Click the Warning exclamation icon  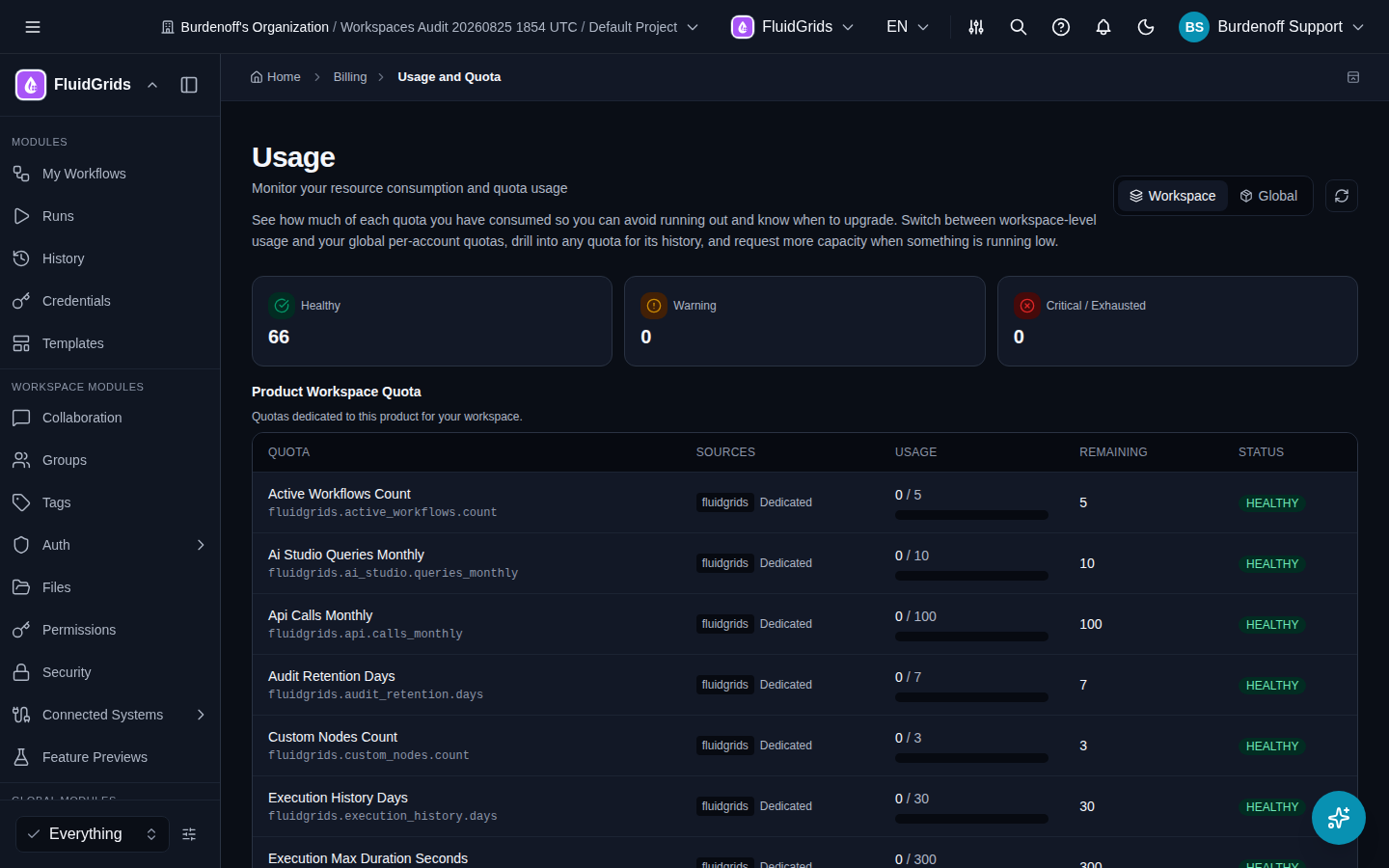tap(654, 306)
